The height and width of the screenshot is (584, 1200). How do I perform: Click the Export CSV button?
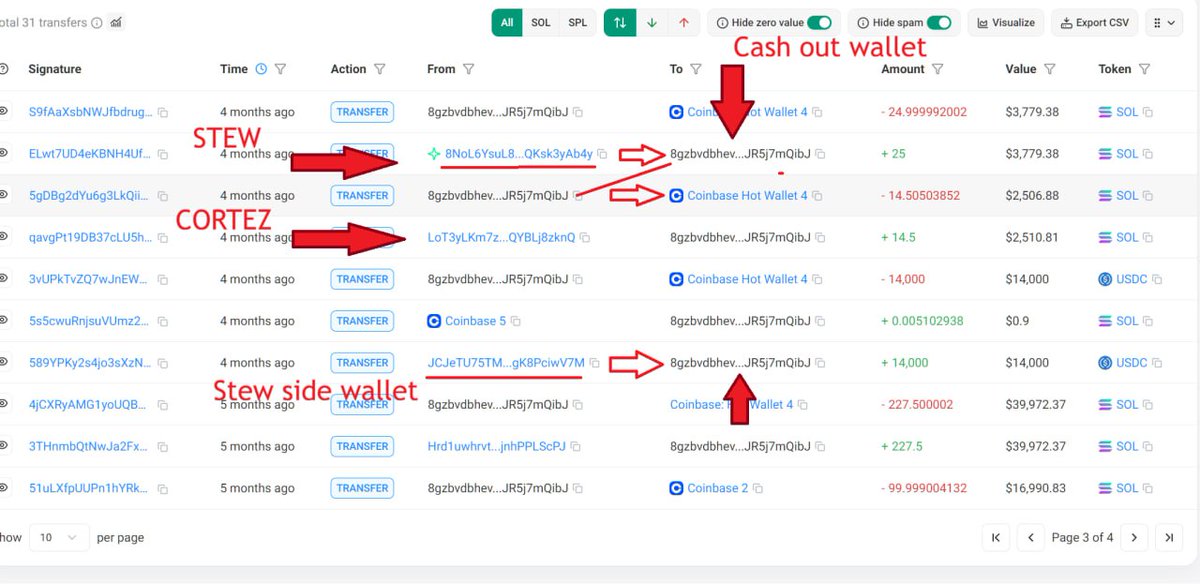point(1094,23)
